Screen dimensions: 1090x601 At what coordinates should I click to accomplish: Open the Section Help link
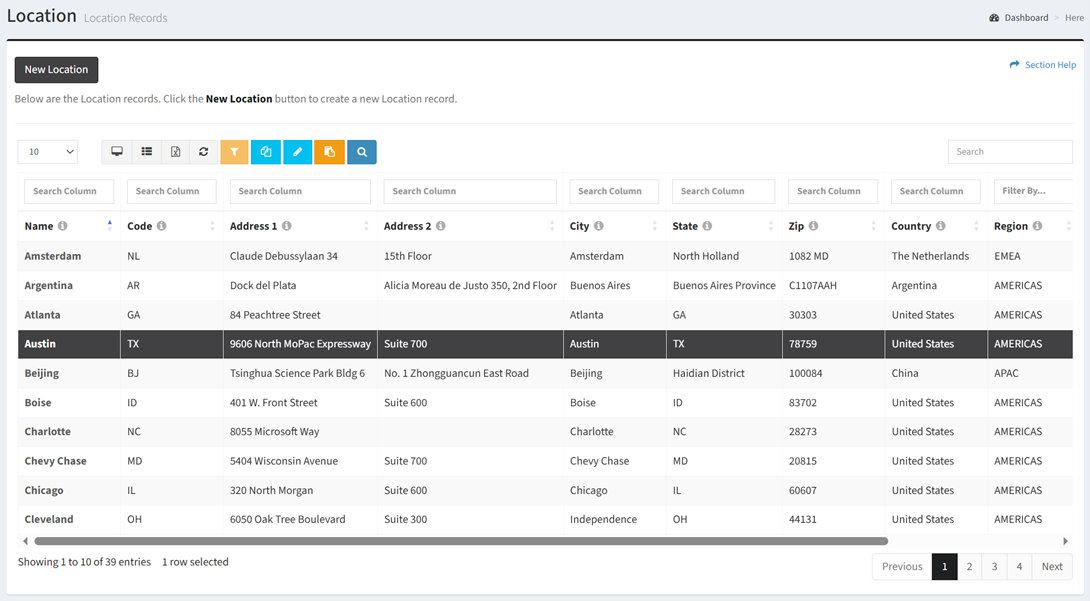[x=1043, y=65]
